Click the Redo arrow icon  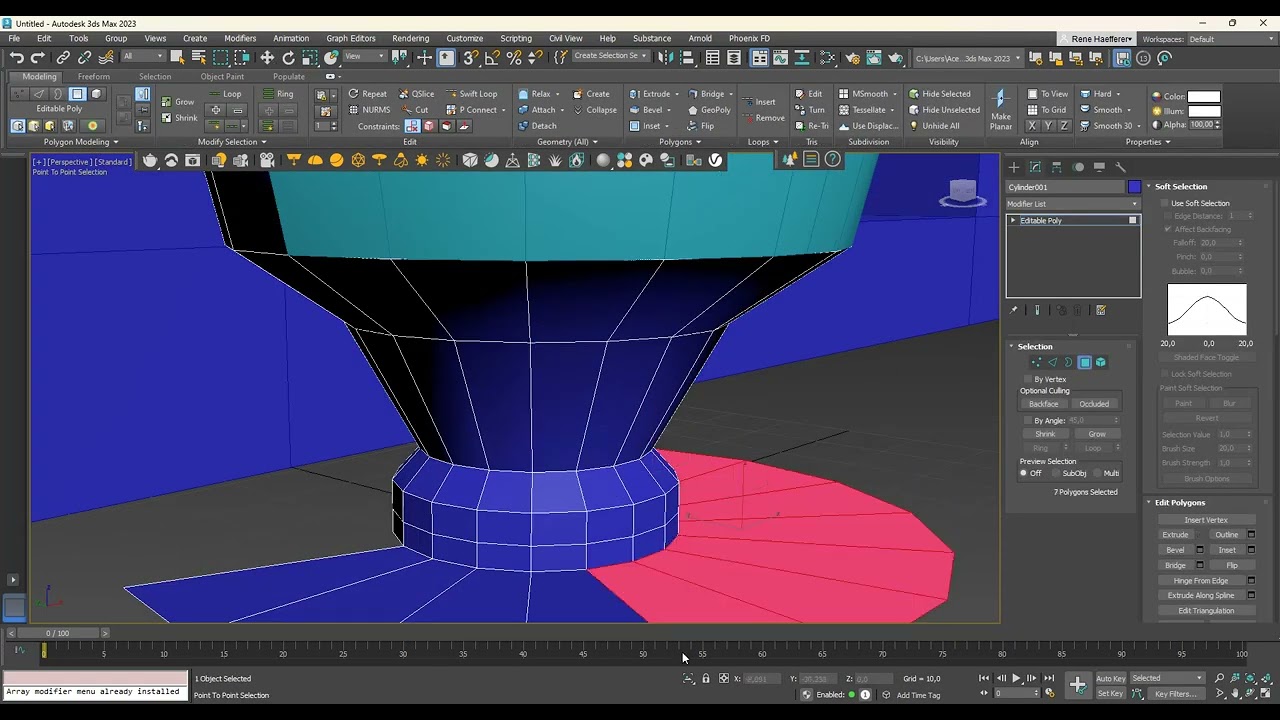(38, 58)
